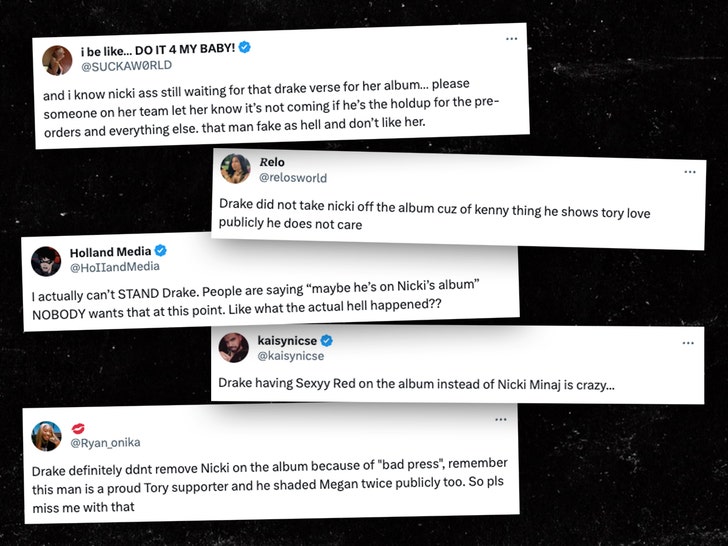Open more options on SUCKAW0RLD's tweet

(512, 39)
